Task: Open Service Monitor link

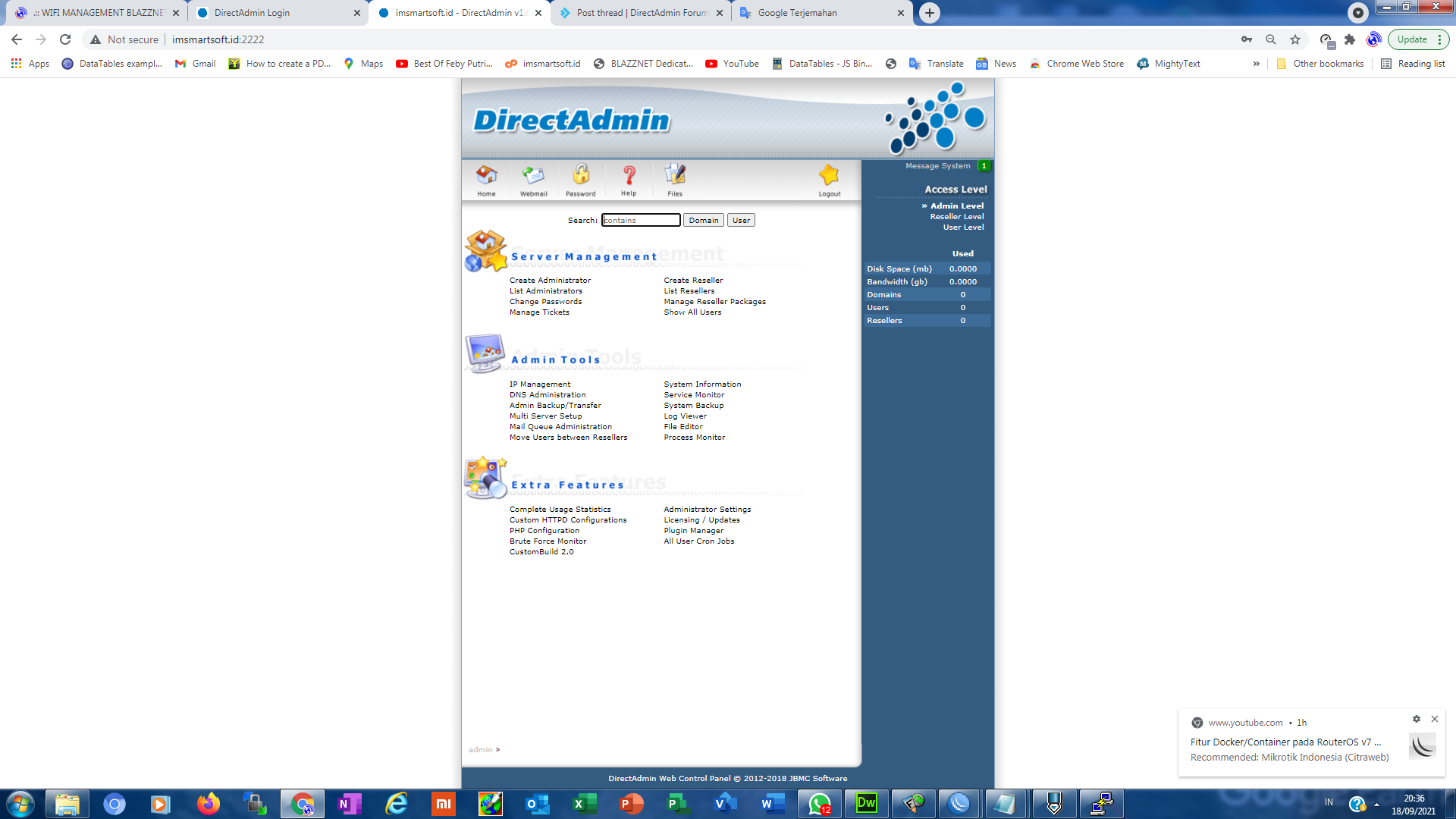Action: point(694,395)
